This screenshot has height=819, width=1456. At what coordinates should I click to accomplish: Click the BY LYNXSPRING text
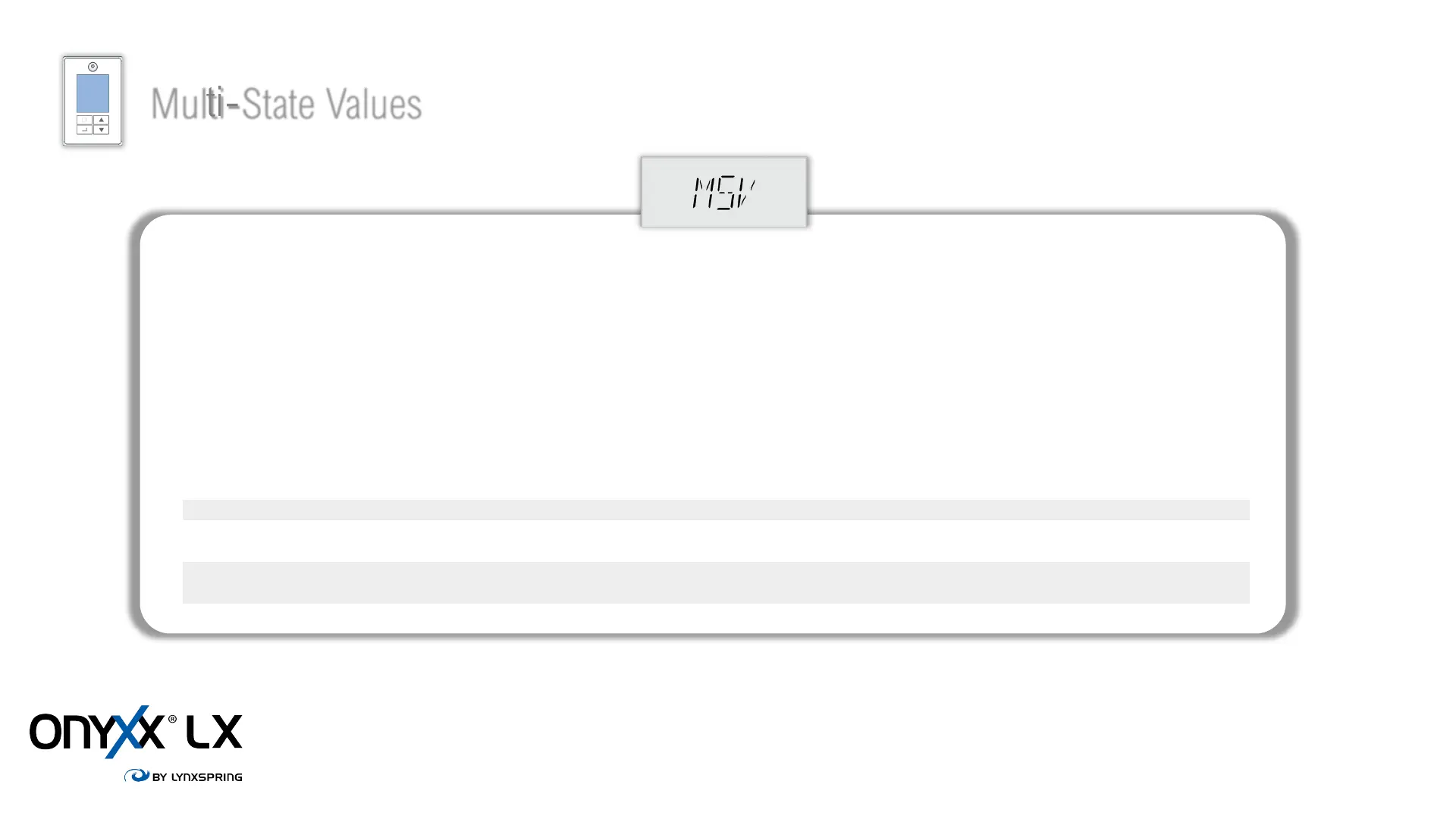(197, 777)
